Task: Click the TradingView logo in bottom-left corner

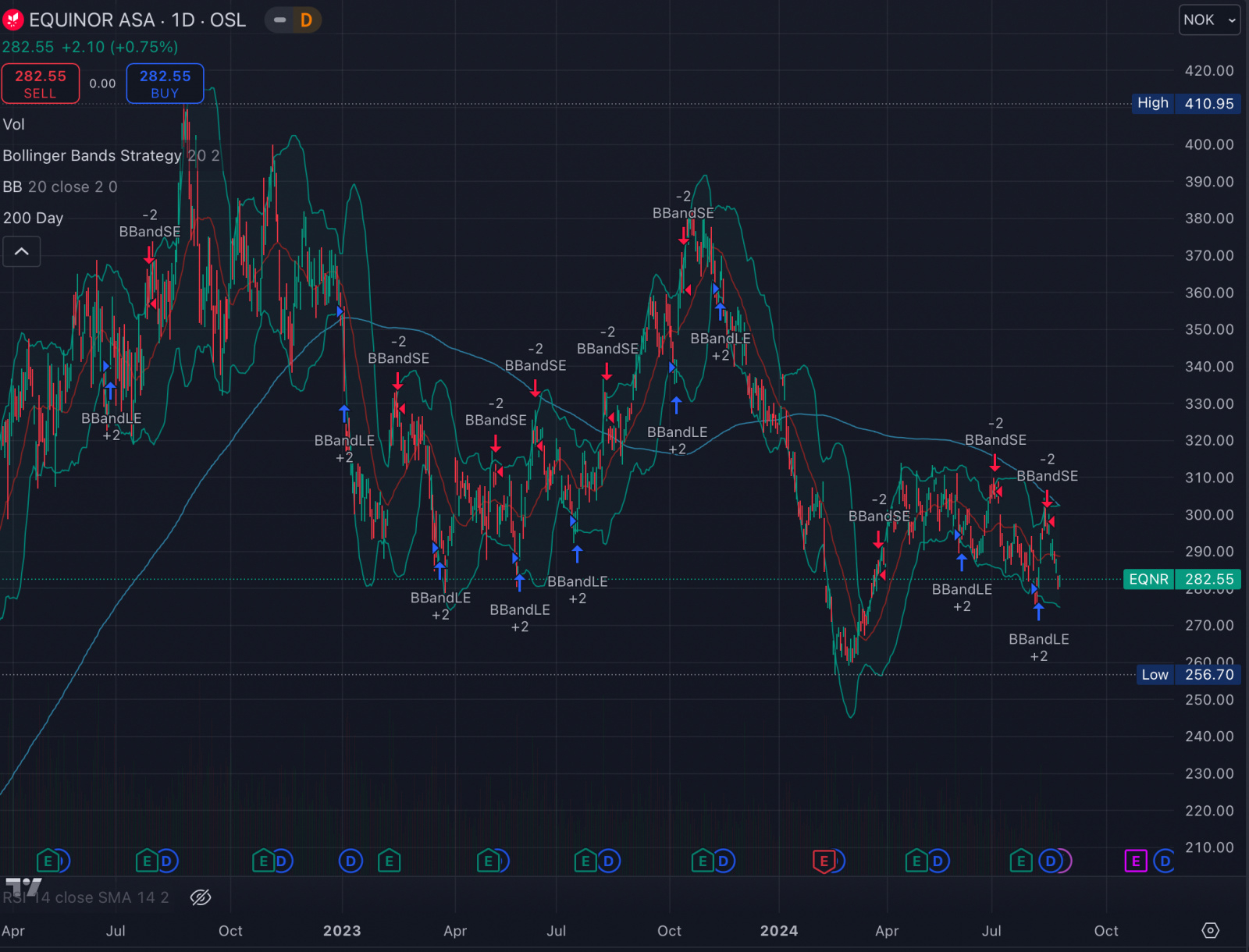Action: click(23, 887)
